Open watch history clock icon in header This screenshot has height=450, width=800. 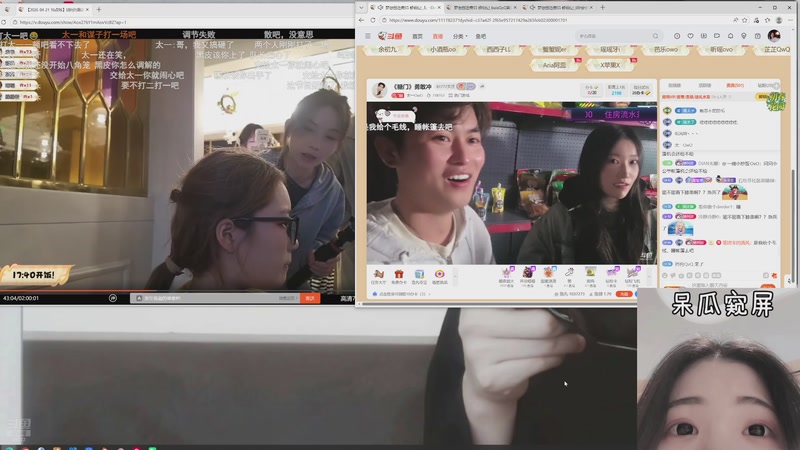[x=677, y=36]
